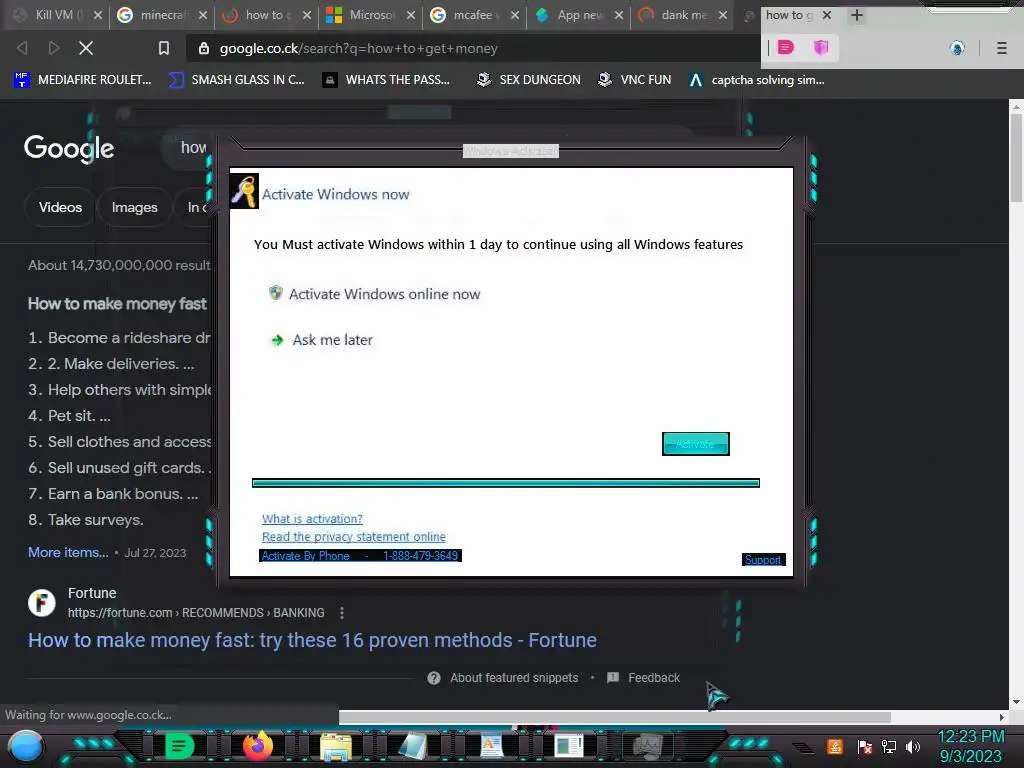Open a new browser tab

click(857, 14)
